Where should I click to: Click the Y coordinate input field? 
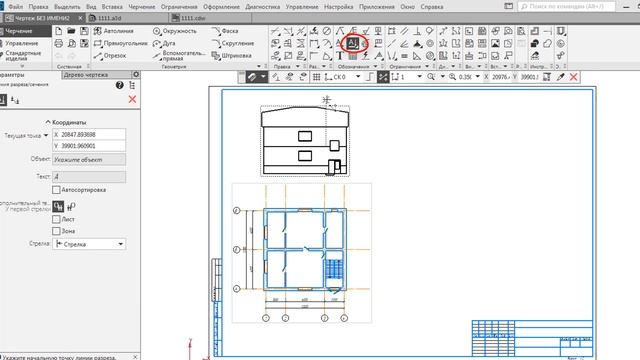[89, 146]
